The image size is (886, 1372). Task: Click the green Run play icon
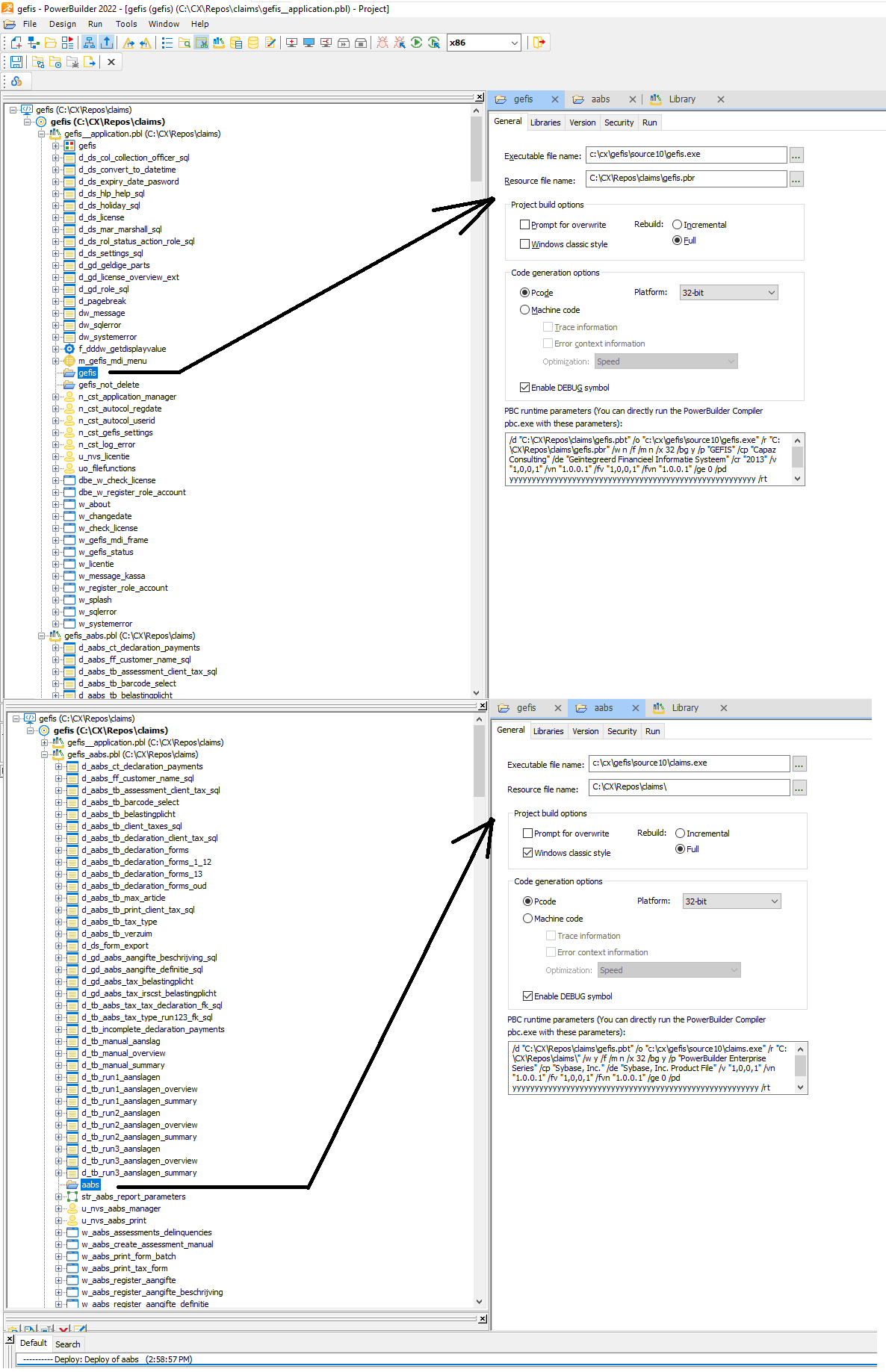[x=417, y=43]
